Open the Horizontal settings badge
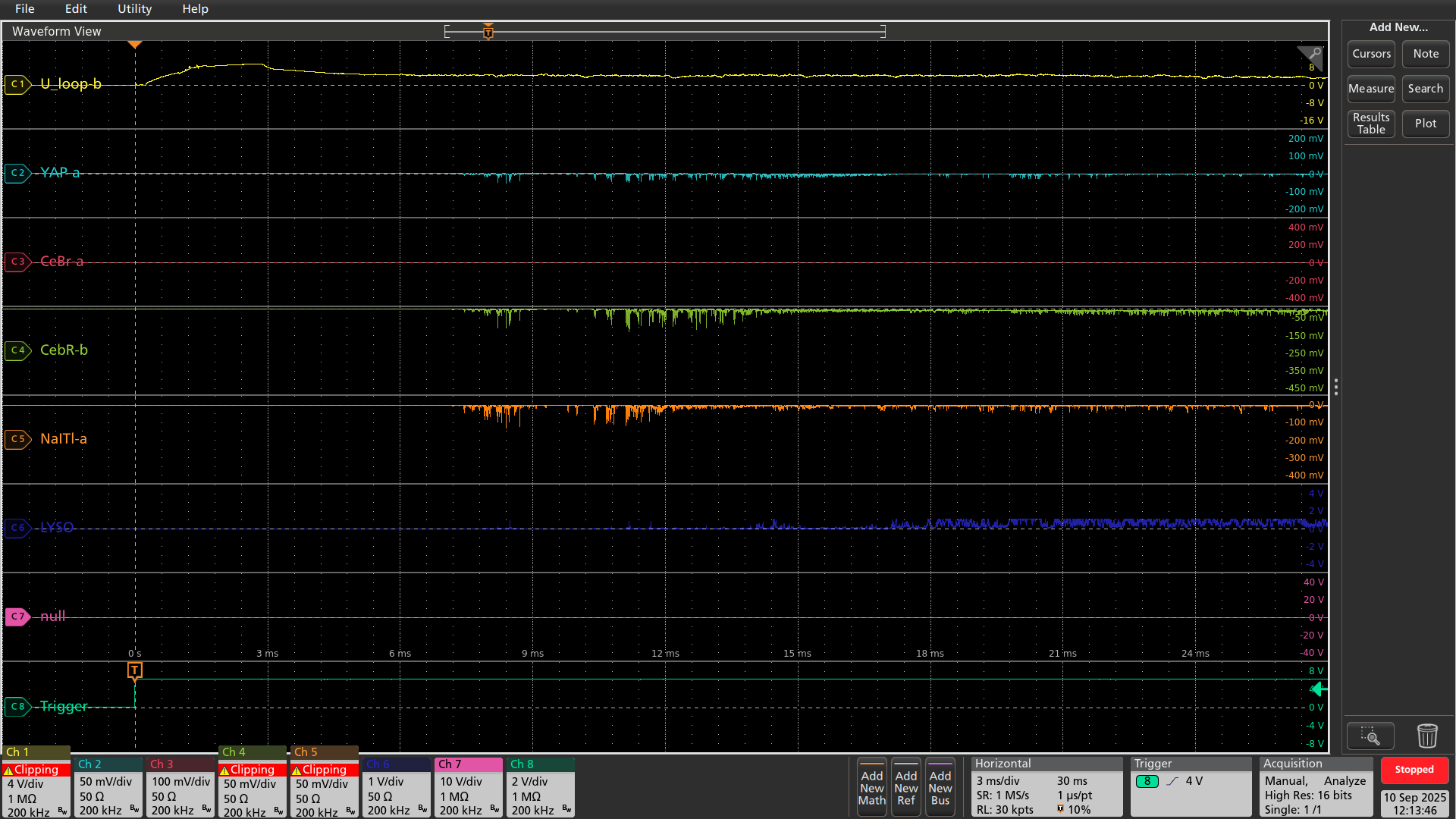Image resolution: width=1456 pixels, height=819 pixels. [1046, 787]
